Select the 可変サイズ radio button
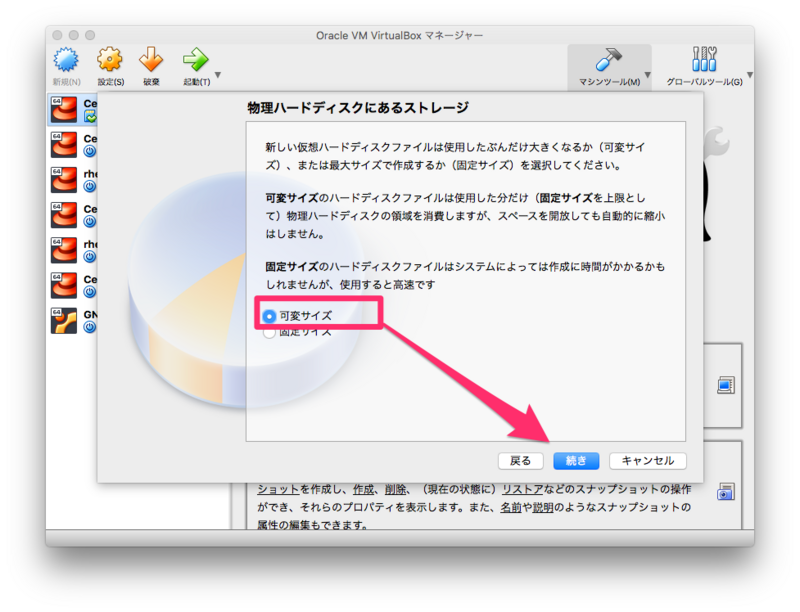 [x=269, y=316]
